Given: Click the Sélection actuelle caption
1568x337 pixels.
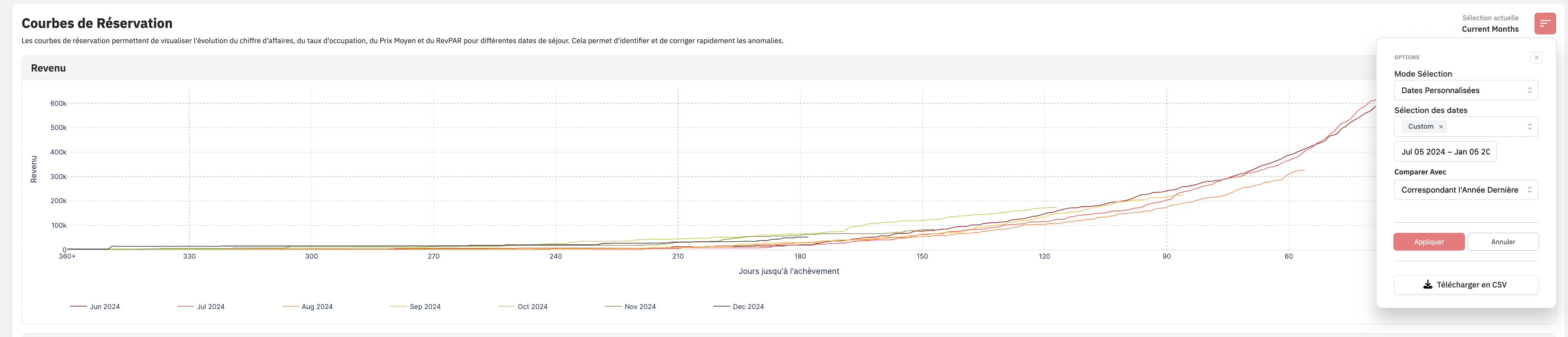Looking at the screenshot, I should 1490,18.
